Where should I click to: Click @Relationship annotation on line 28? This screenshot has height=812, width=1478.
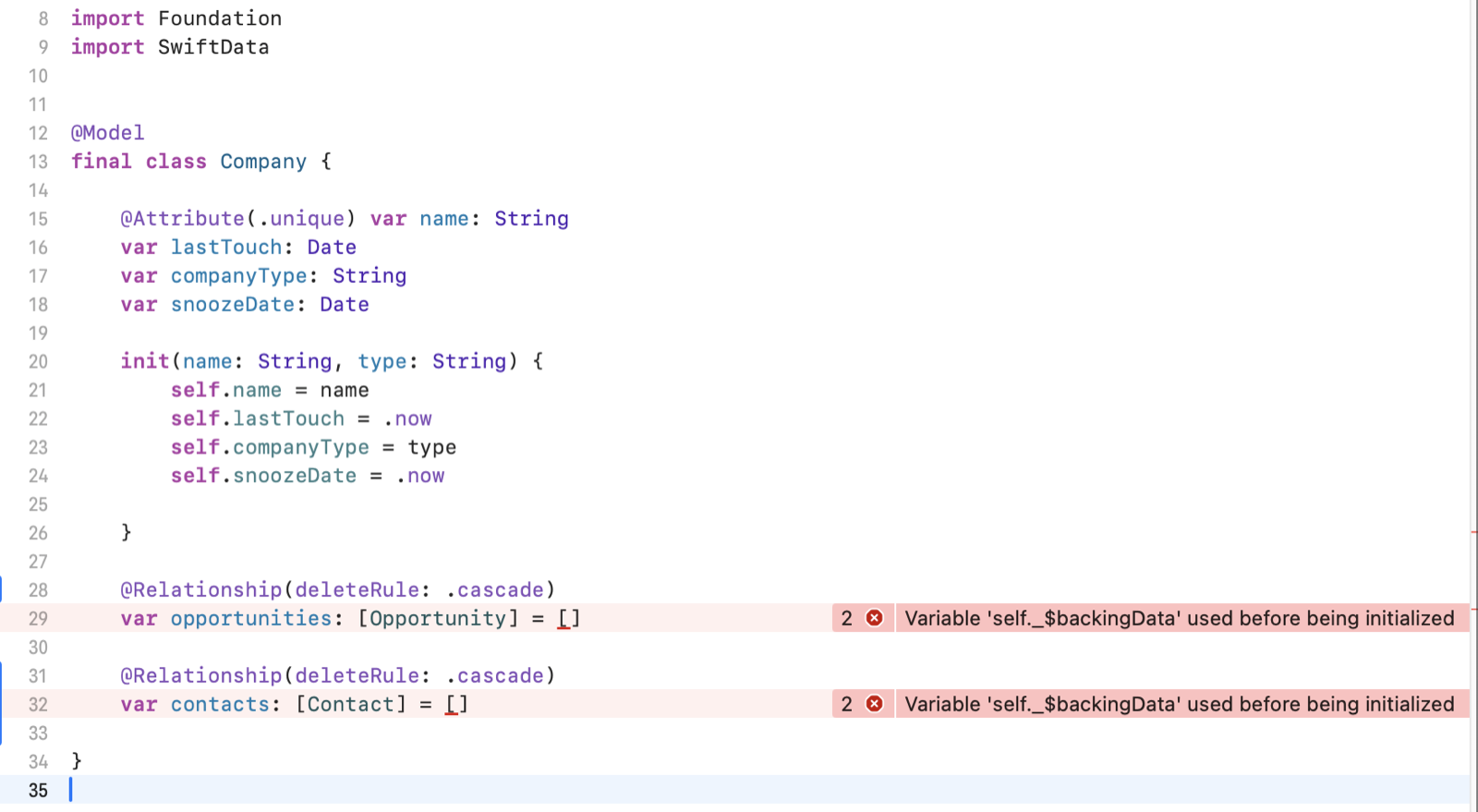(338, 589)
